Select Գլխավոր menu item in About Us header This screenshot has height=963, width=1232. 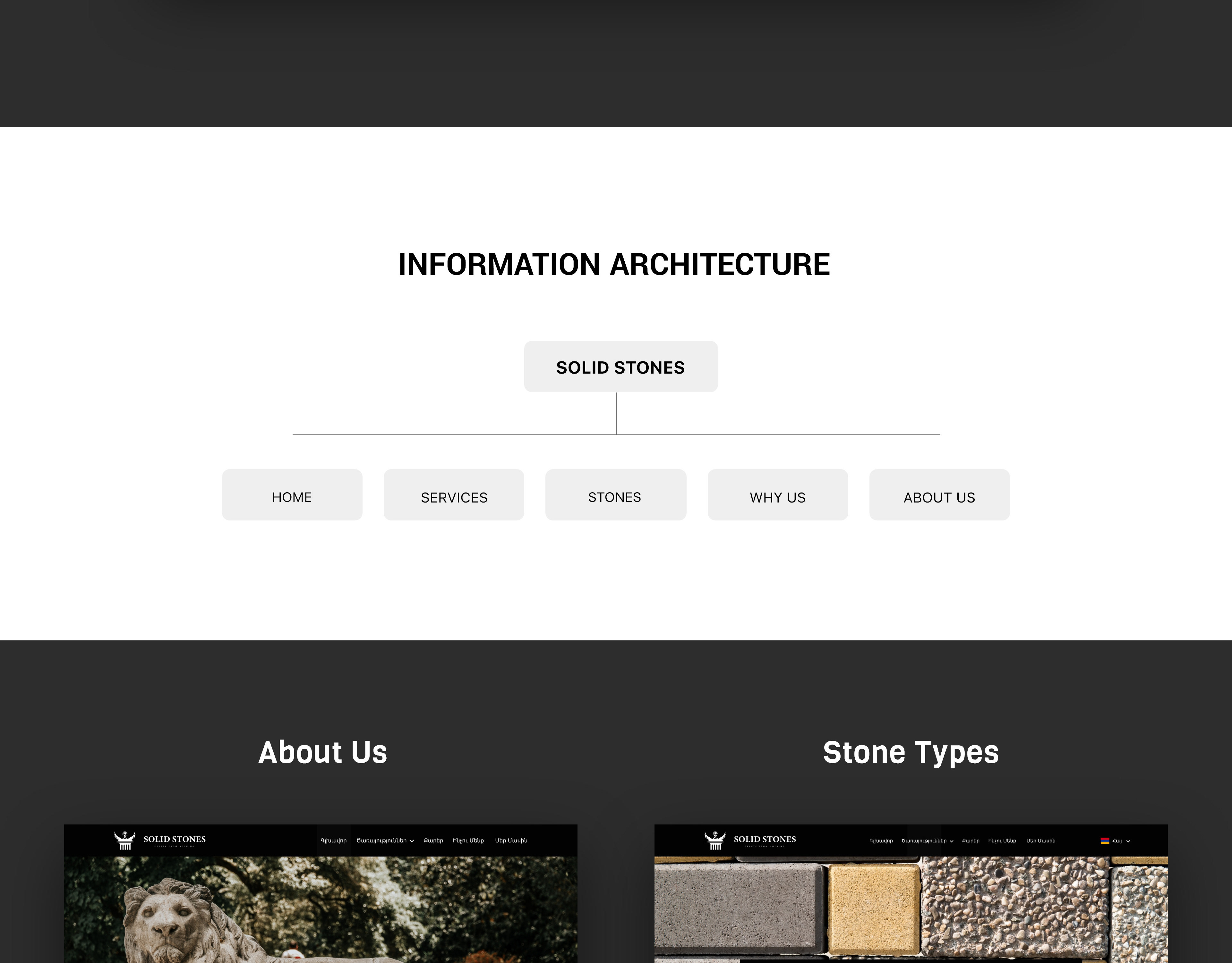pos(333,841)
